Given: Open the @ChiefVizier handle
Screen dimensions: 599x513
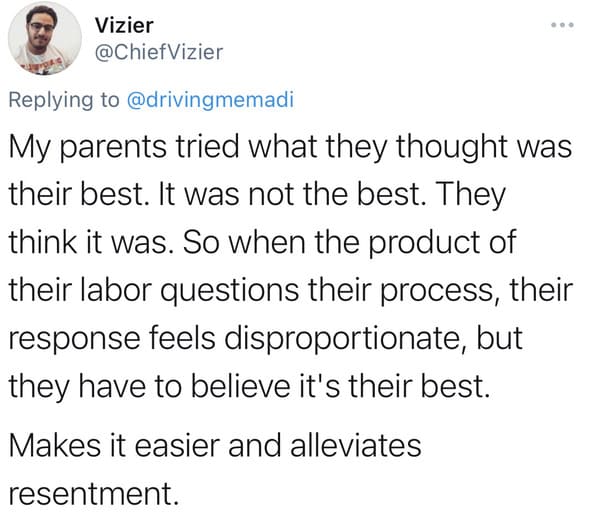Looking at the screenshot, I should click(x=159, y=52).
